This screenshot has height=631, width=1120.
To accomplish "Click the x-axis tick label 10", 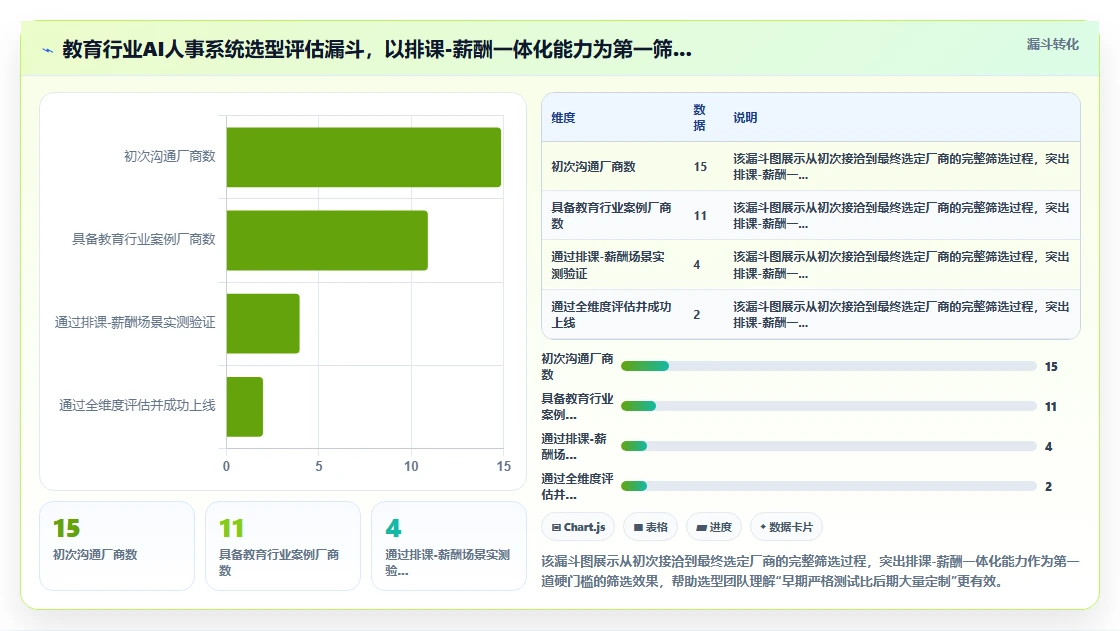I will tap(411, 466).
